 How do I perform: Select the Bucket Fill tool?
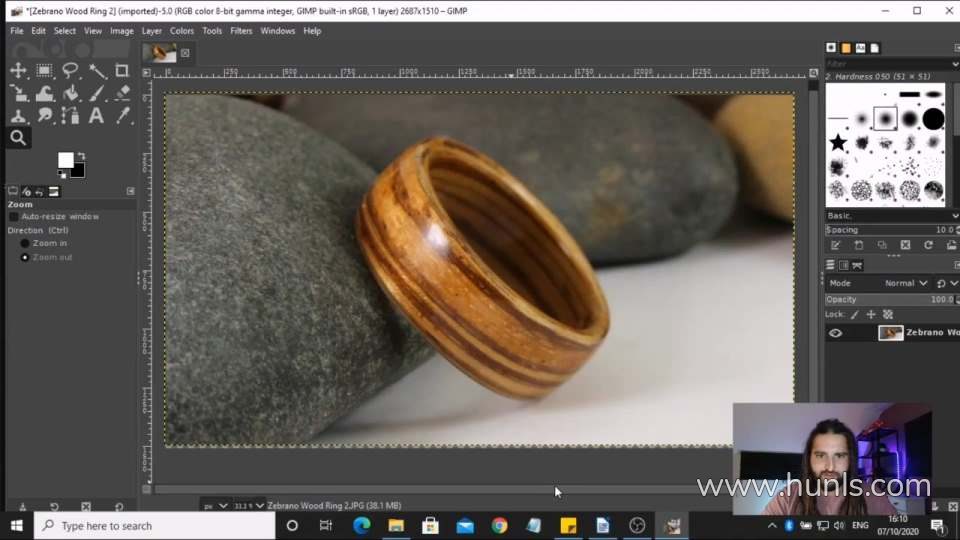[70, 93]
